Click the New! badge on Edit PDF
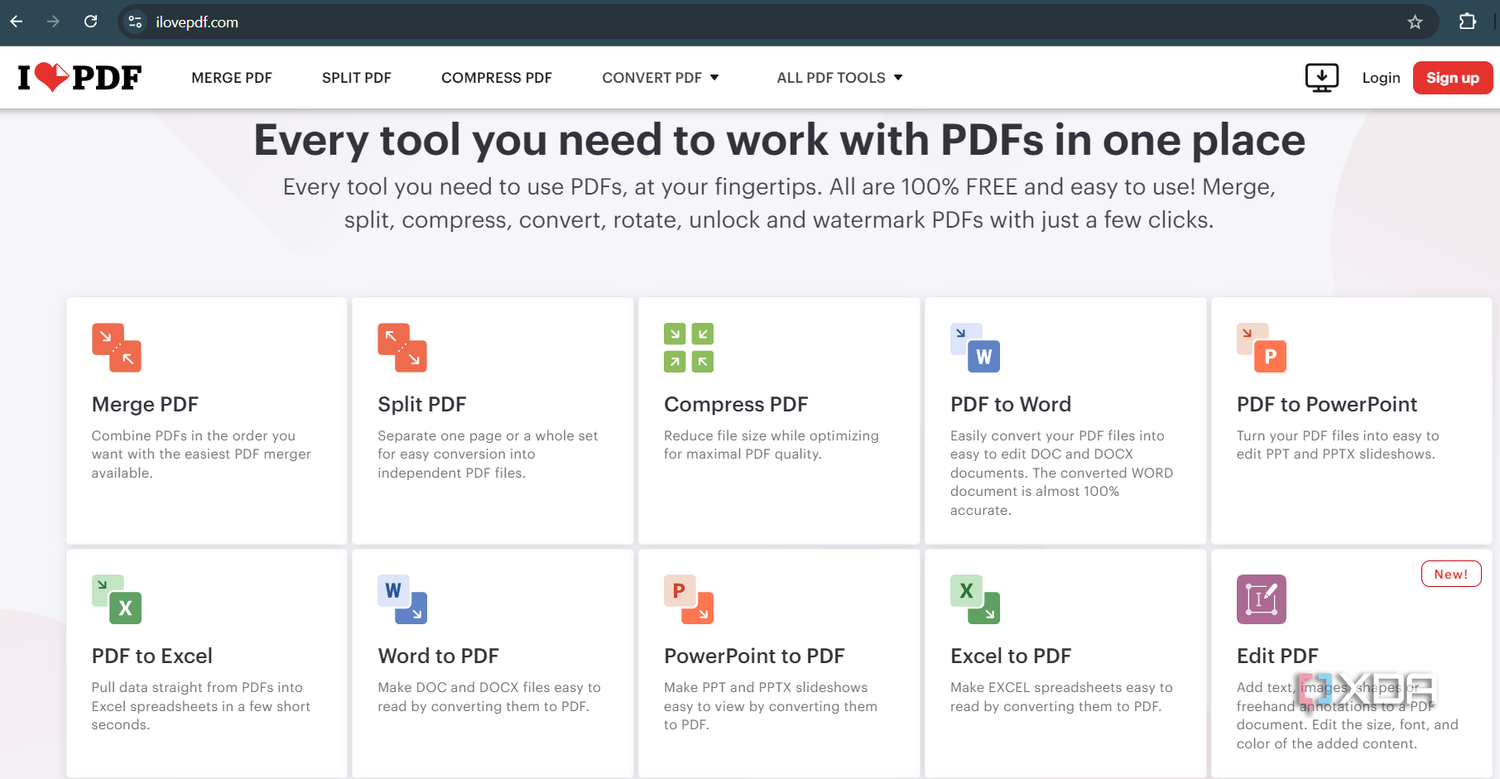 click(1451, 574)
